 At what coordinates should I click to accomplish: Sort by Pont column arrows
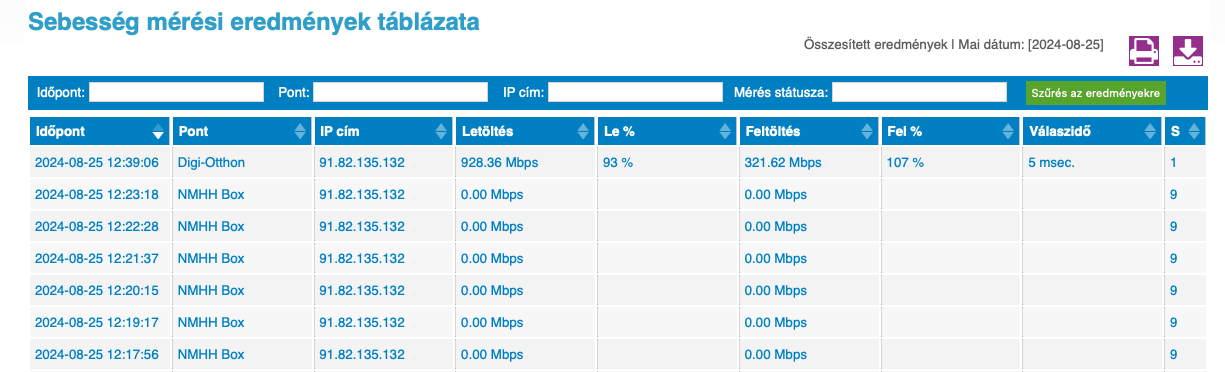pyautogui.click(x=300, y=132)
